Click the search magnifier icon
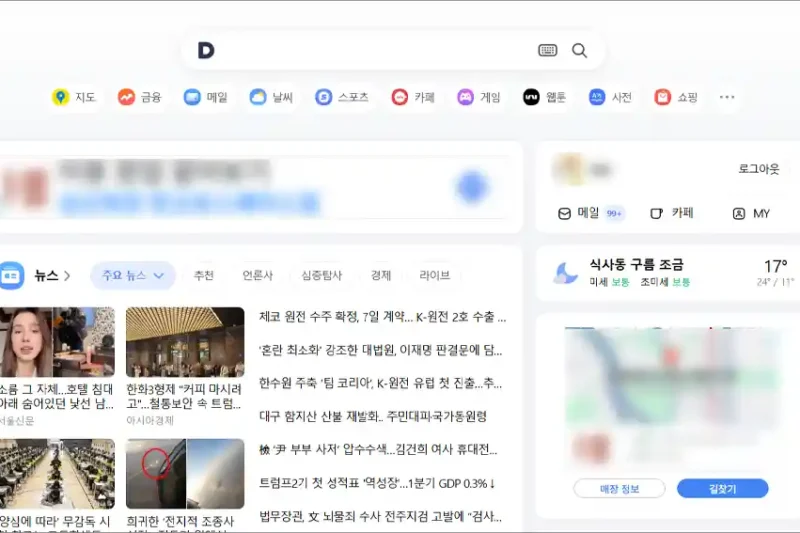800x533 pixels. [x=579, y=50]
